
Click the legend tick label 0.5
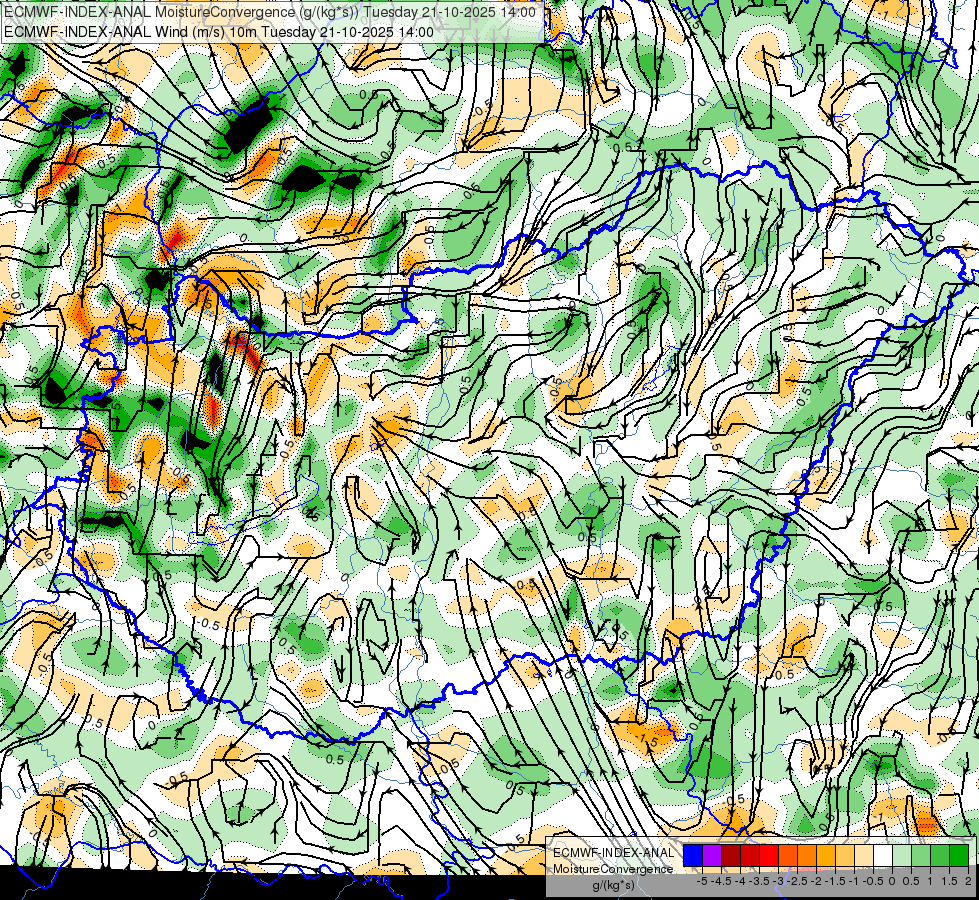pyautogui.click(x=911, y=881)
